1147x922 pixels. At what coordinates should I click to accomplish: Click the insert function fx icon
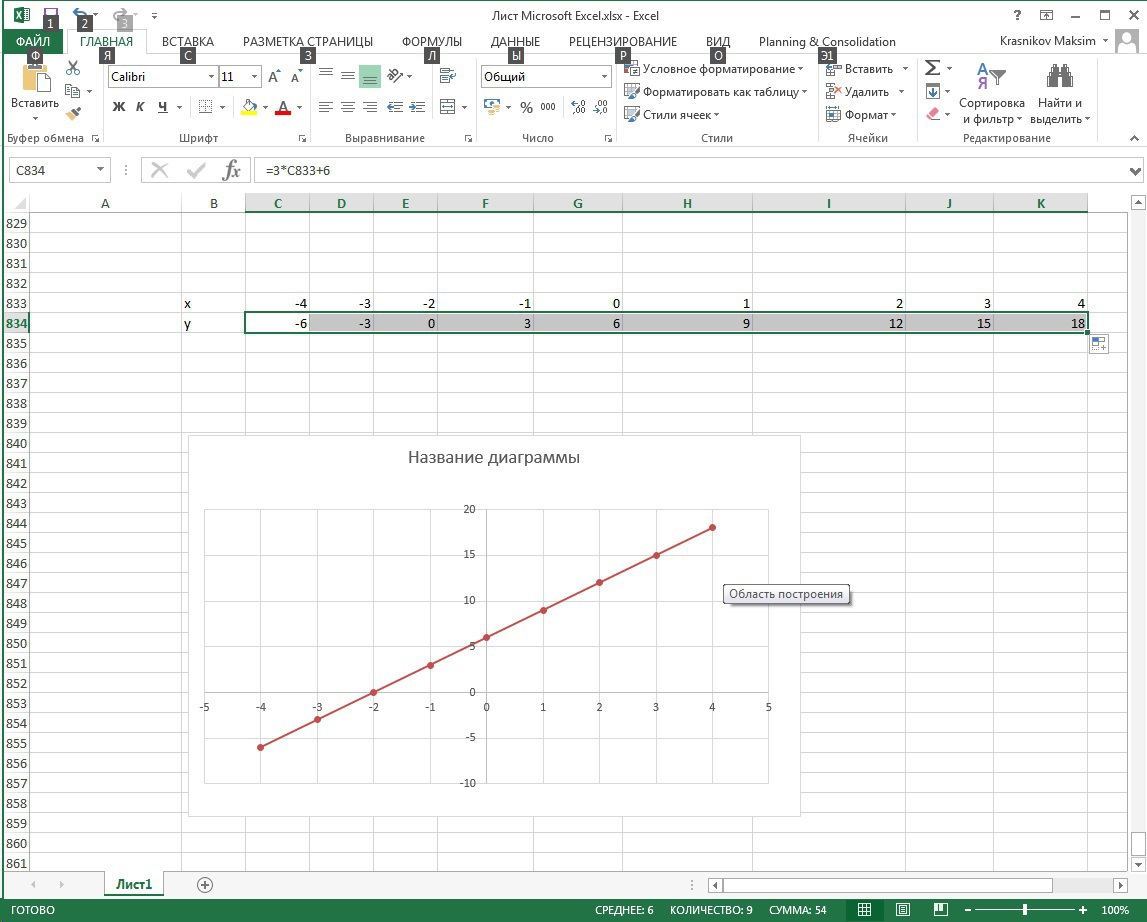[x=231, y=170]
